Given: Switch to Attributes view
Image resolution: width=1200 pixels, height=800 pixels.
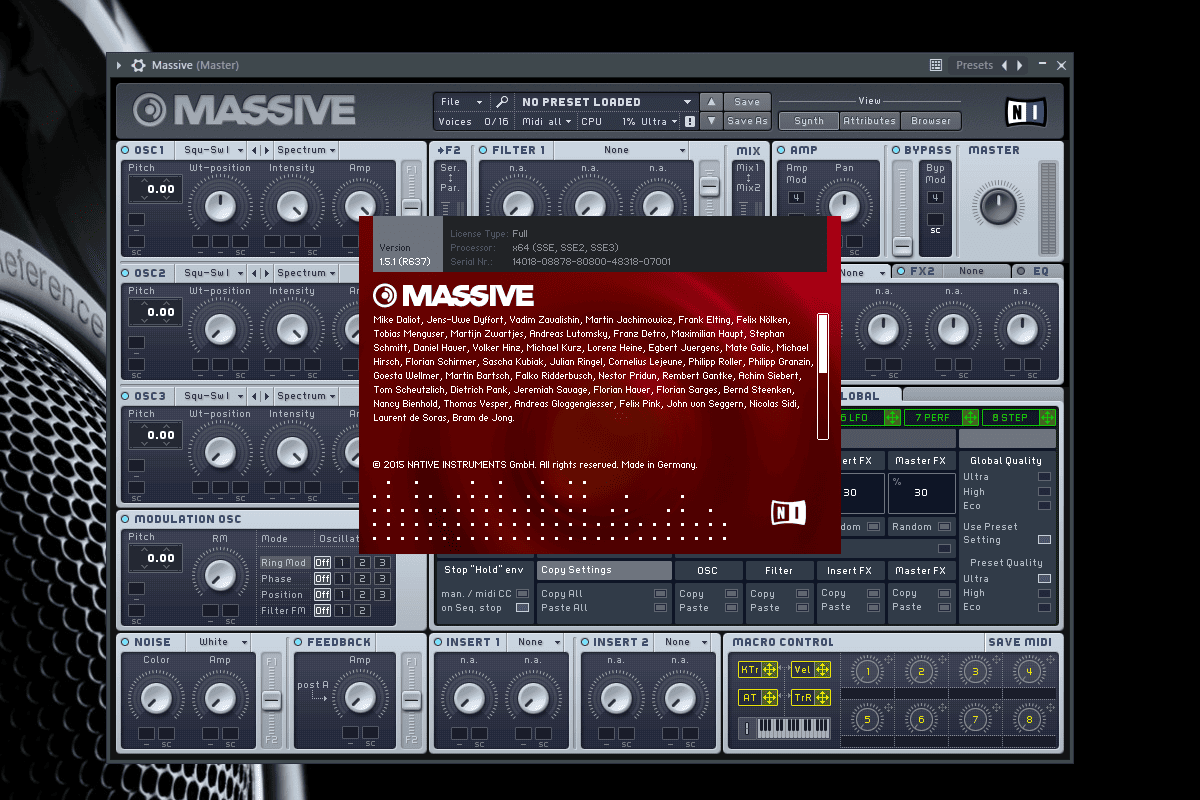Looking at the screenshot, I should tap(869, 121).
